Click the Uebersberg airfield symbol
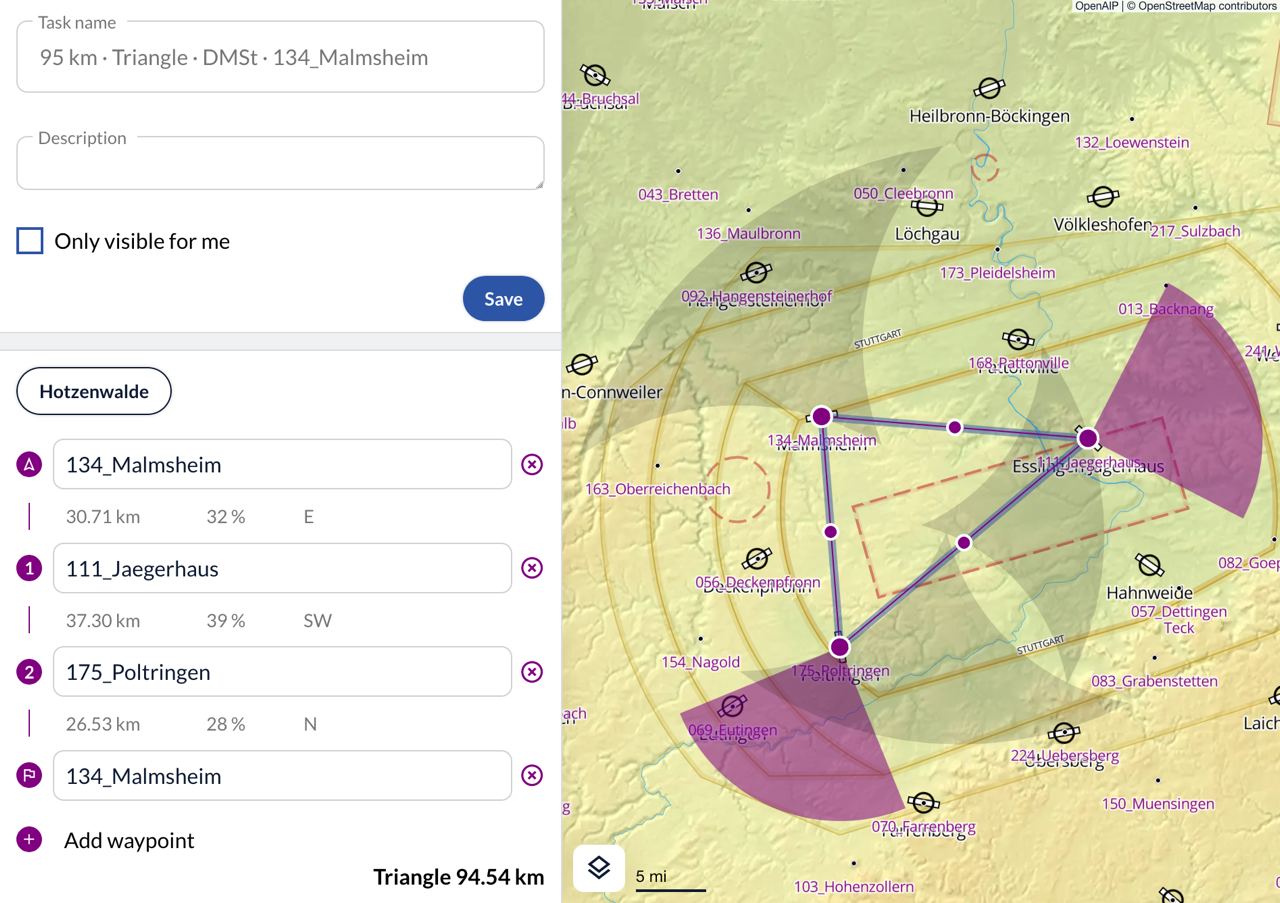The height and width of the screenshot is (903, 1280). click(x=1064, y=733)
